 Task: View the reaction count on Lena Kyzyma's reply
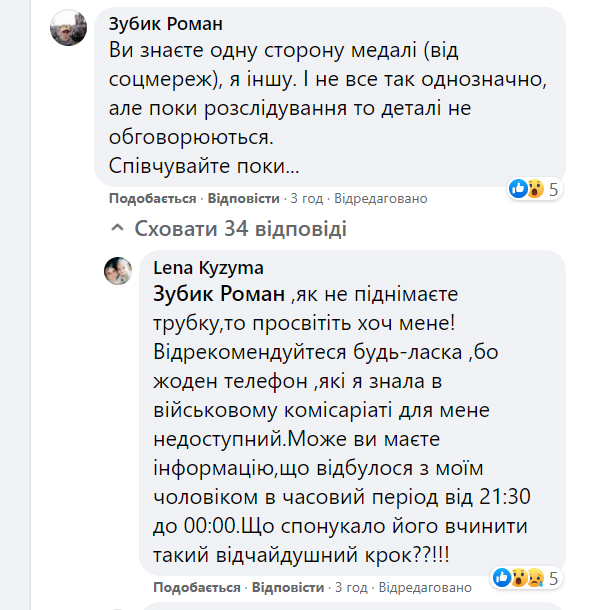(x=553, y=577)
